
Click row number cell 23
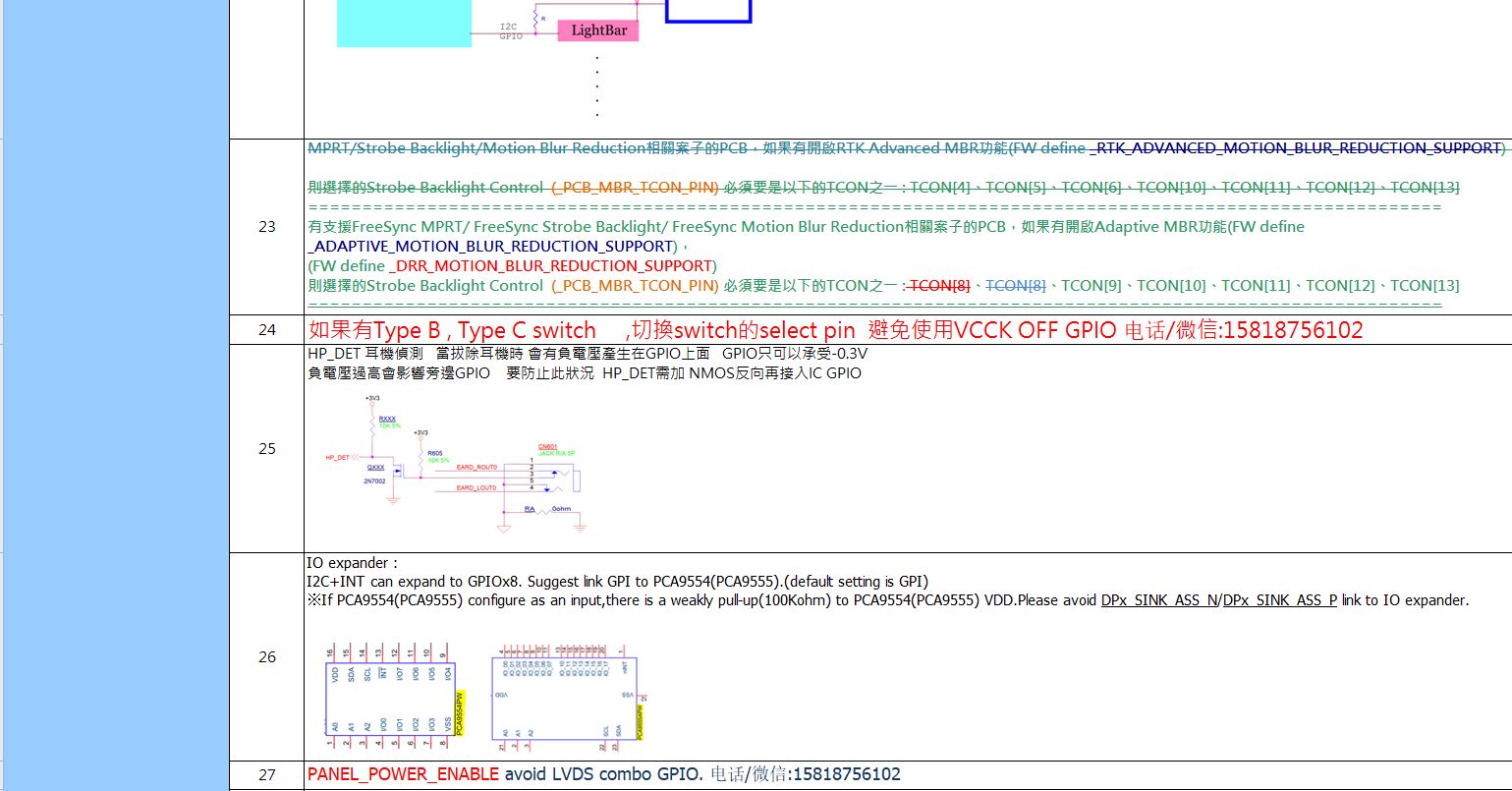pyautogui.click(x=266, y=227)
